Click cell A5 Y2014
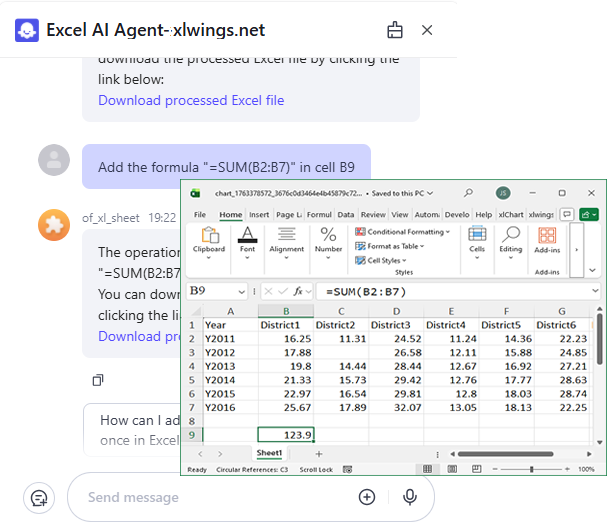The height and width of the screenshot is (532, 607). (x=231, y=380)
